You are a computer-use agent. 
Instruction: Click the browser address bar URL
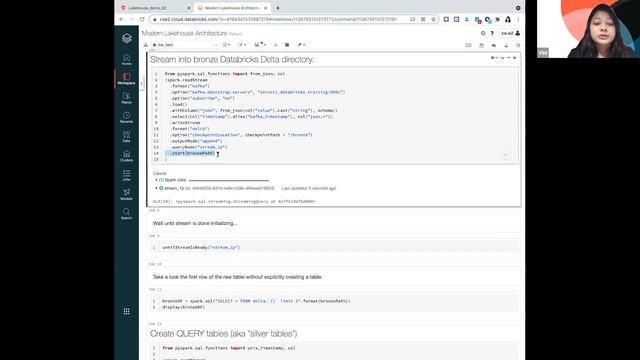[x=278, y=19]
